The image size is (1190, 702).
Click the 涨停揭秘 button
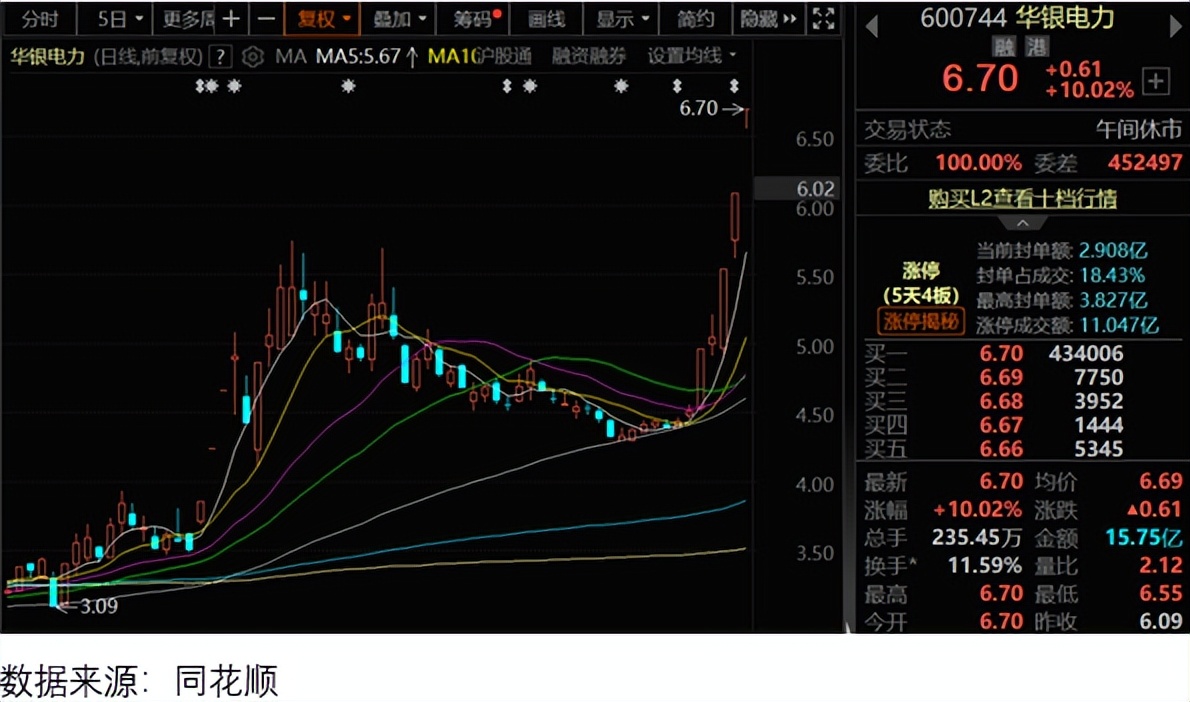point(921,322)
